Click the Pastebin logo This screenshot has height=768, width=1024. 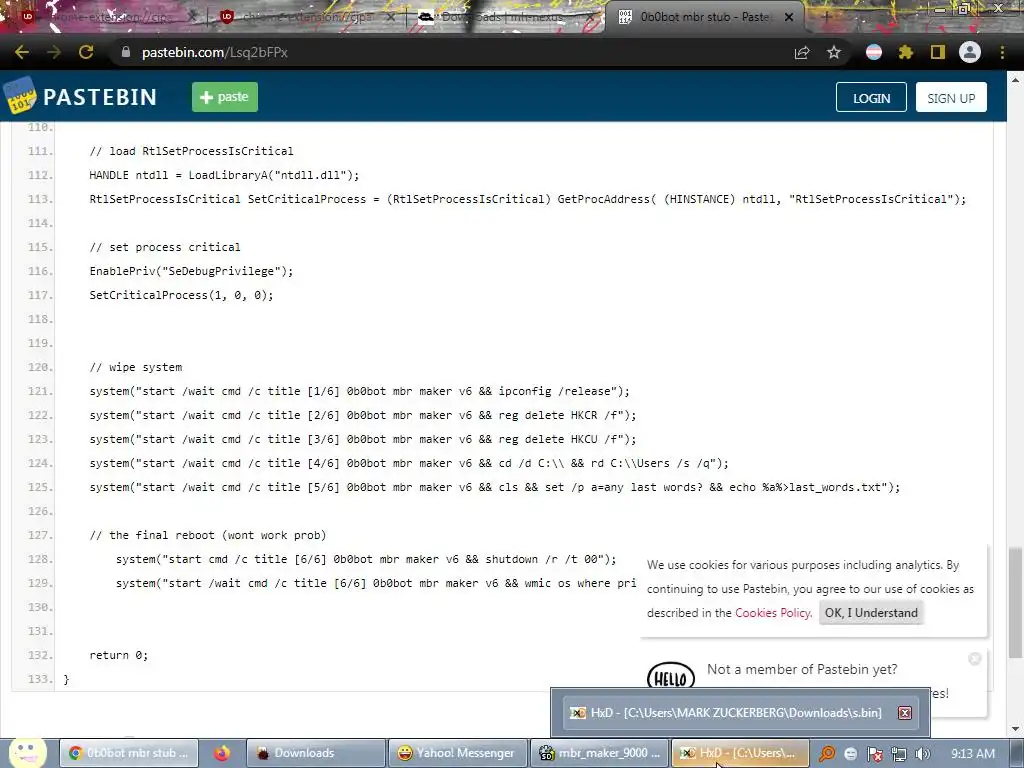point(81,97)
